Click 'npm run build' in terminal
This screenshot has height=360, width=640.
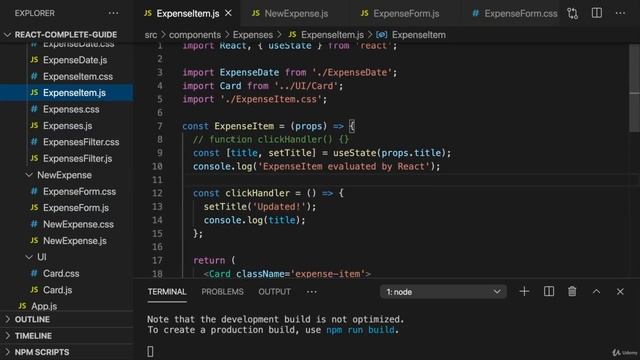pyautogui.click(x=360, y=330)
